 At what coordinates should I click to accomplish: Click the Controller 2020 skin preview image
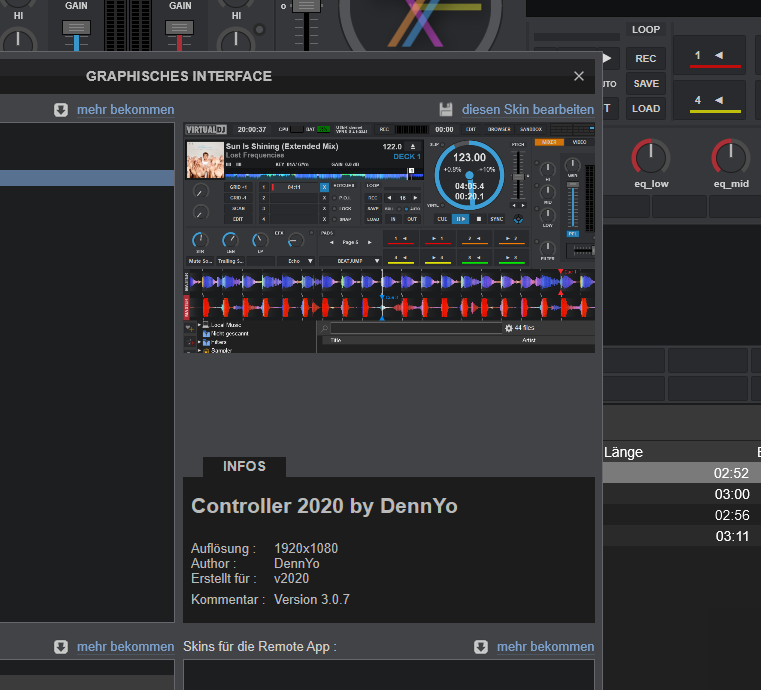tap(389, 238)
